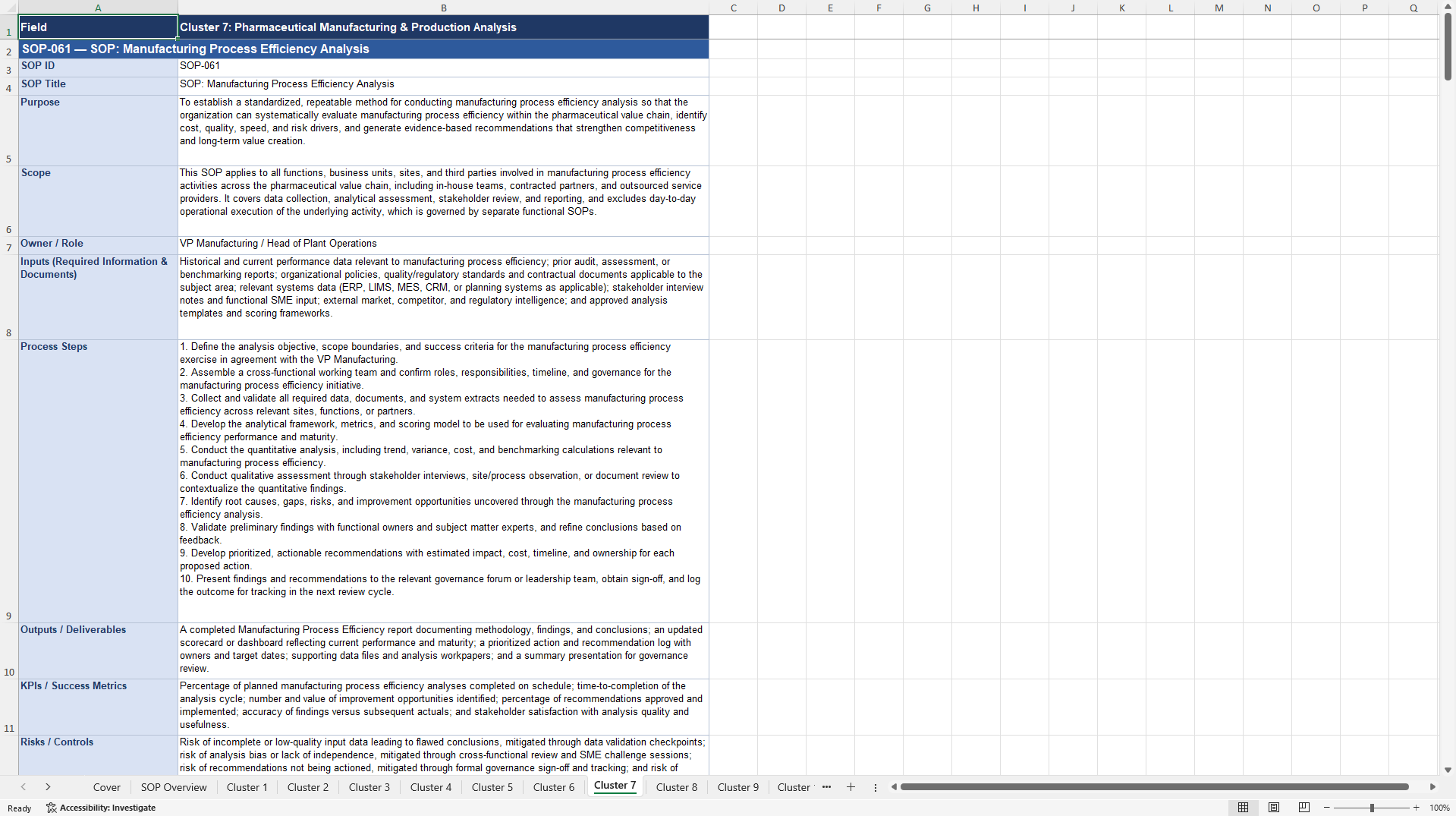The width and height of the screenshot is (1456, 816).
Task: Select the 'KPIs / Success Metrics' cell
Action: pos(98,707)
